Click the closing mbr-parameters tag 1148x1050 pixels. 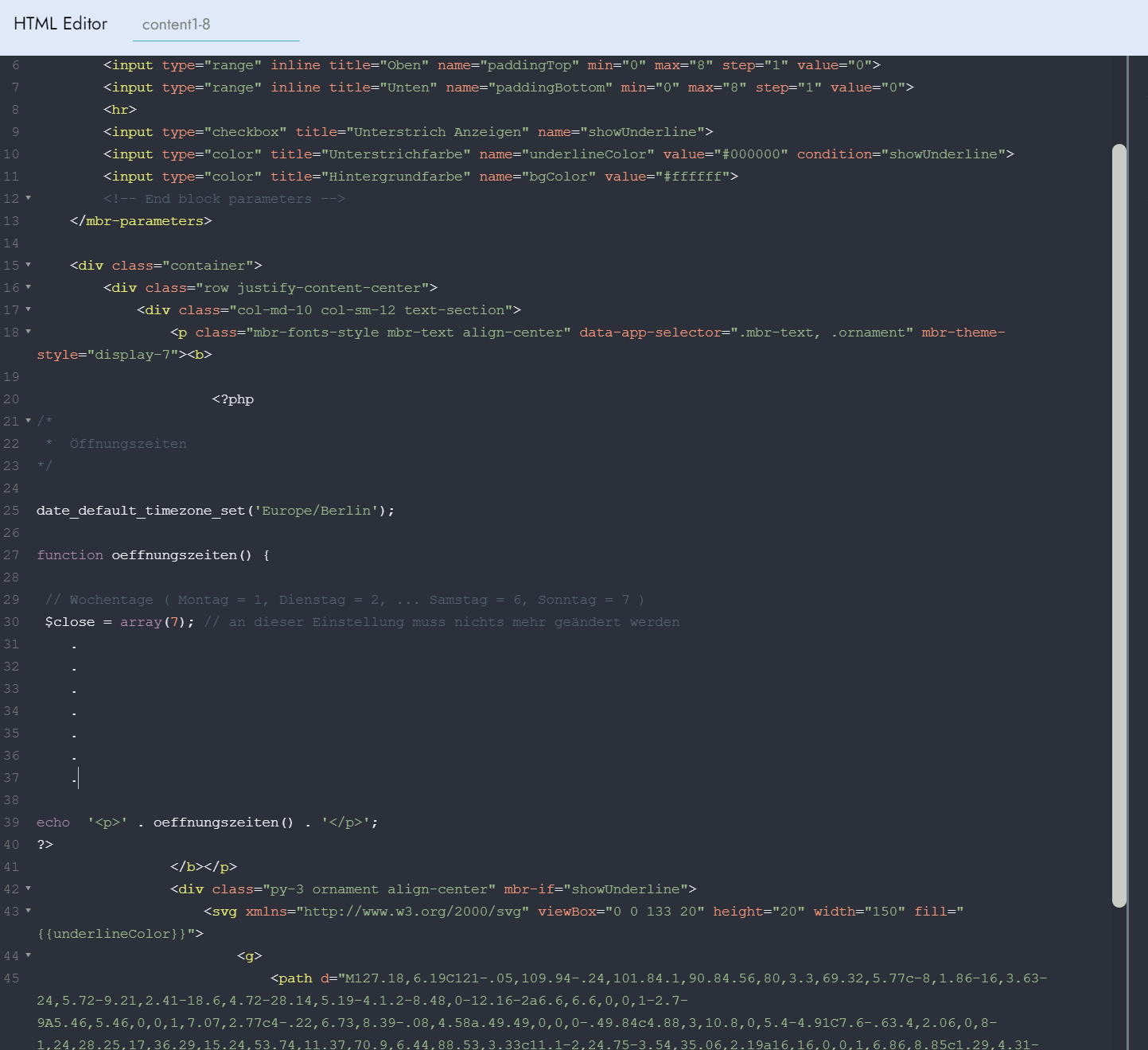(141, 221)
